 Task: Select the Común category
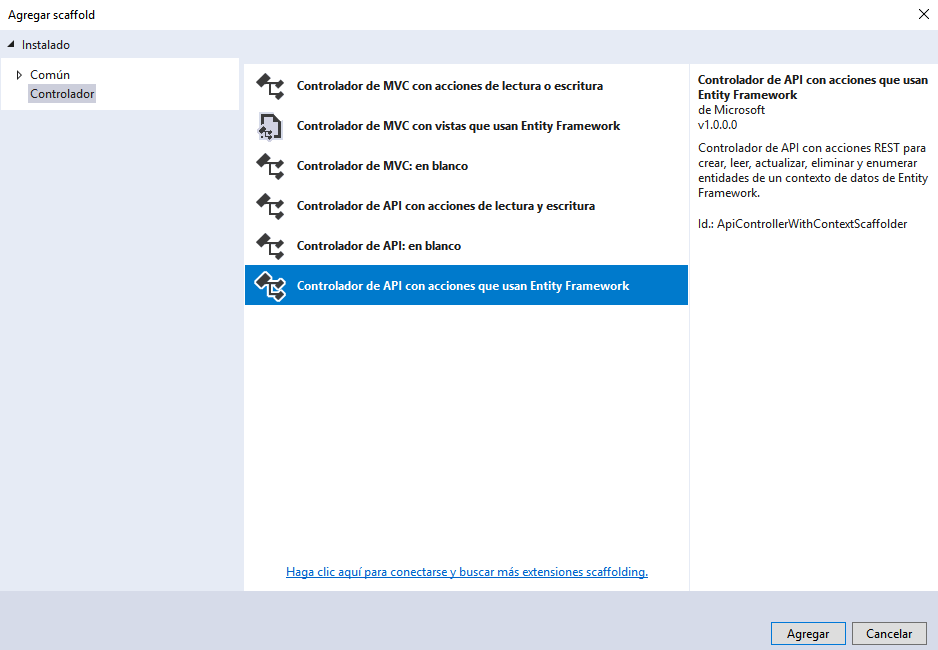point(50,75)
